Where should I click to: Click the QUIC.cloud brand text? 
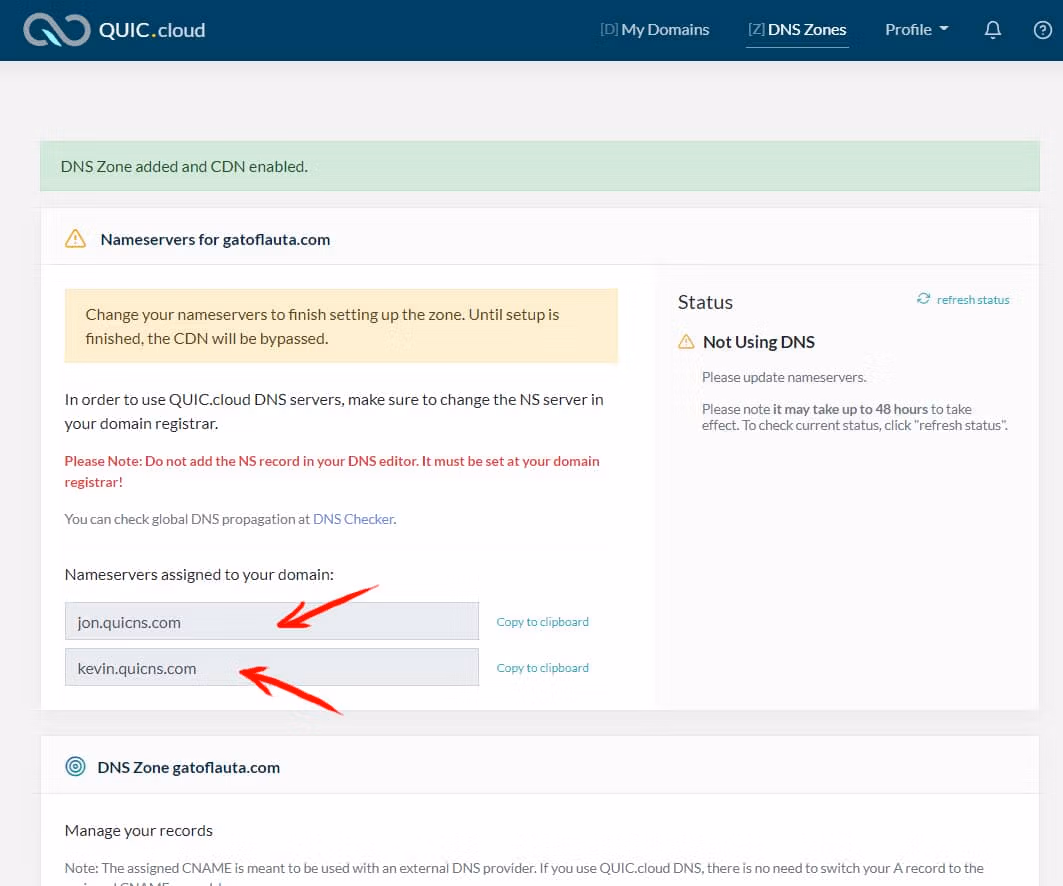[152, 31]
